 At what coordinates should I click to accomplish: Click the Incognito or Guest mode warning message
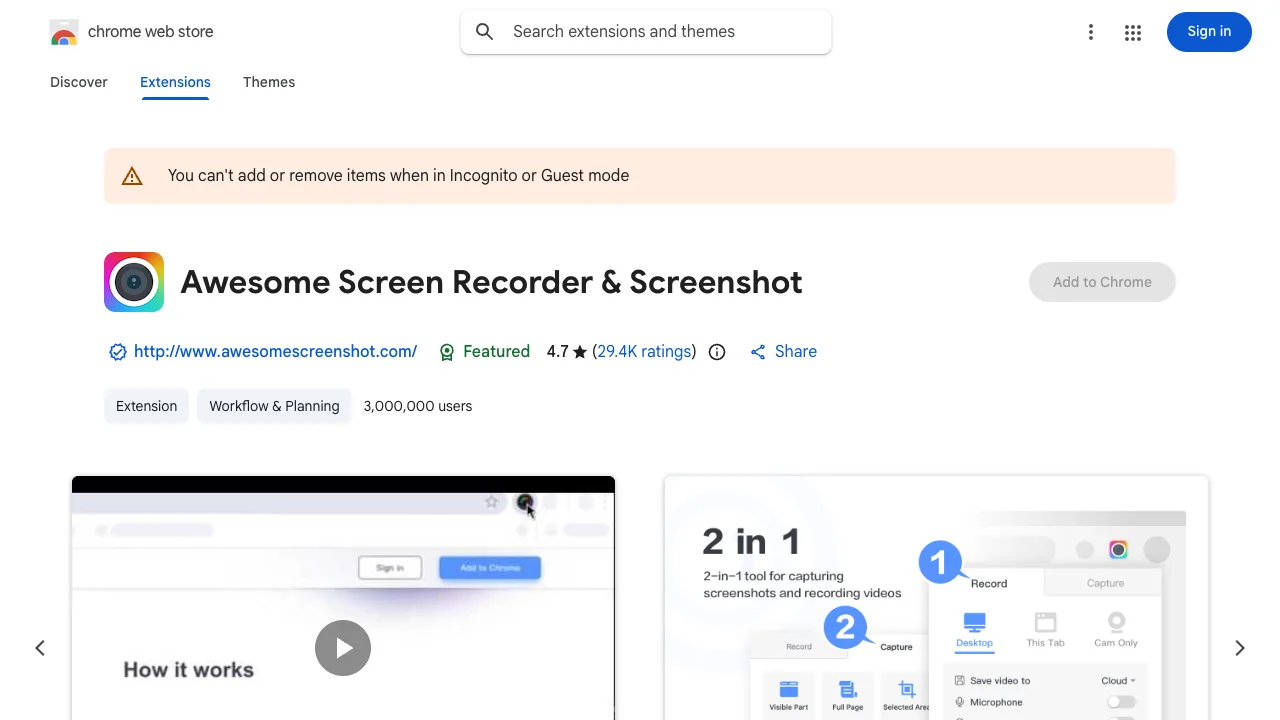[398, 176]
